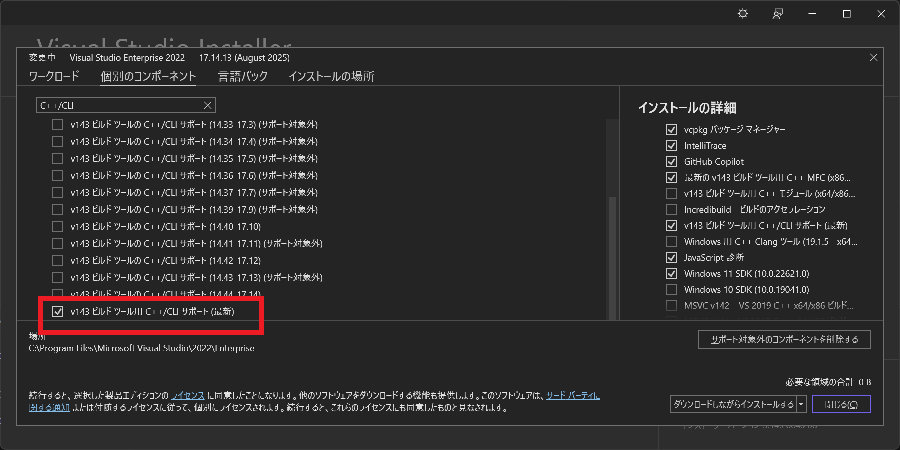Check C++/CLI support (14.39 17.9)
The image size is (900, 450).
(x=57, y=209)
